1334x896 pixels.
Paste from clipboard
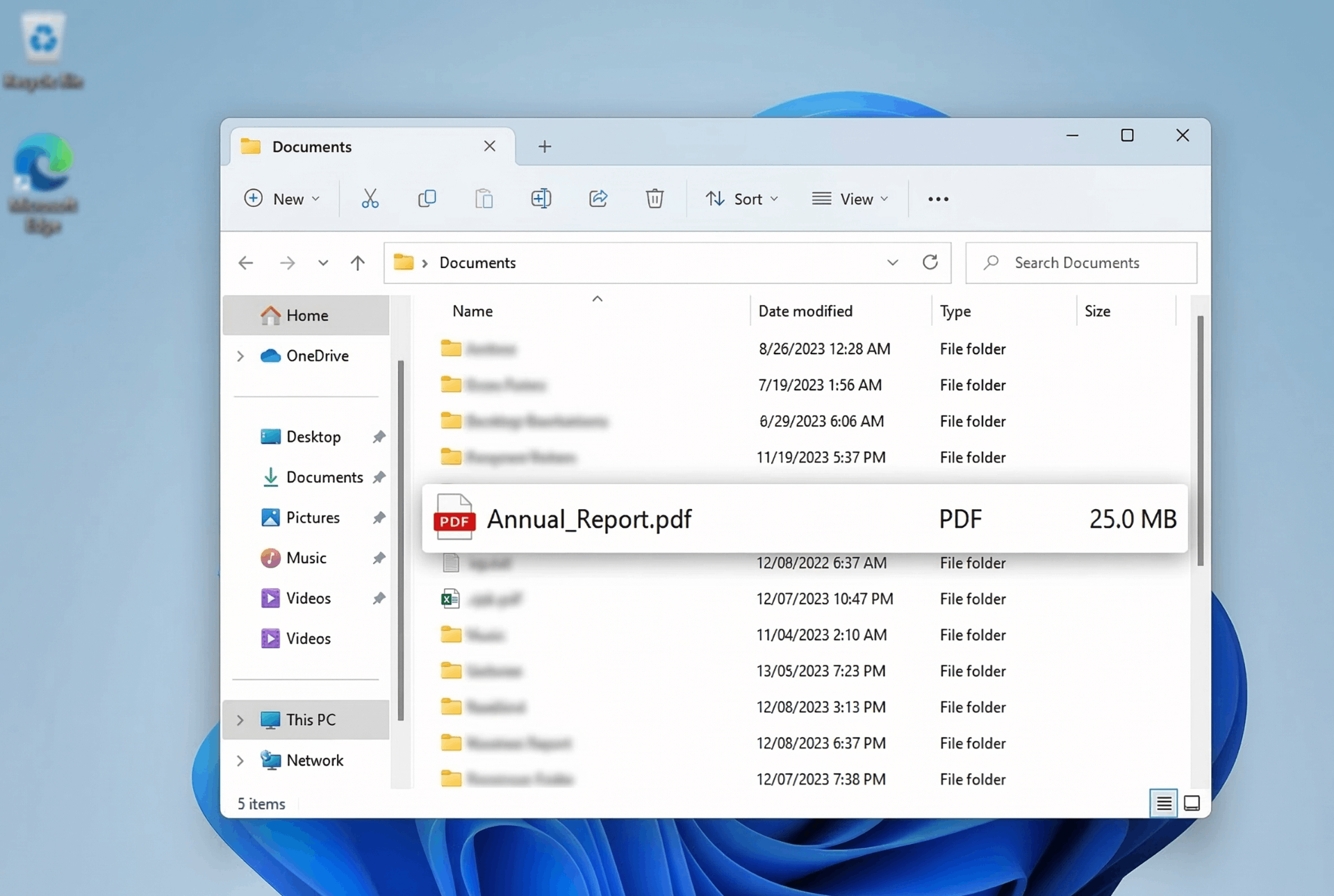click(484, 199)
